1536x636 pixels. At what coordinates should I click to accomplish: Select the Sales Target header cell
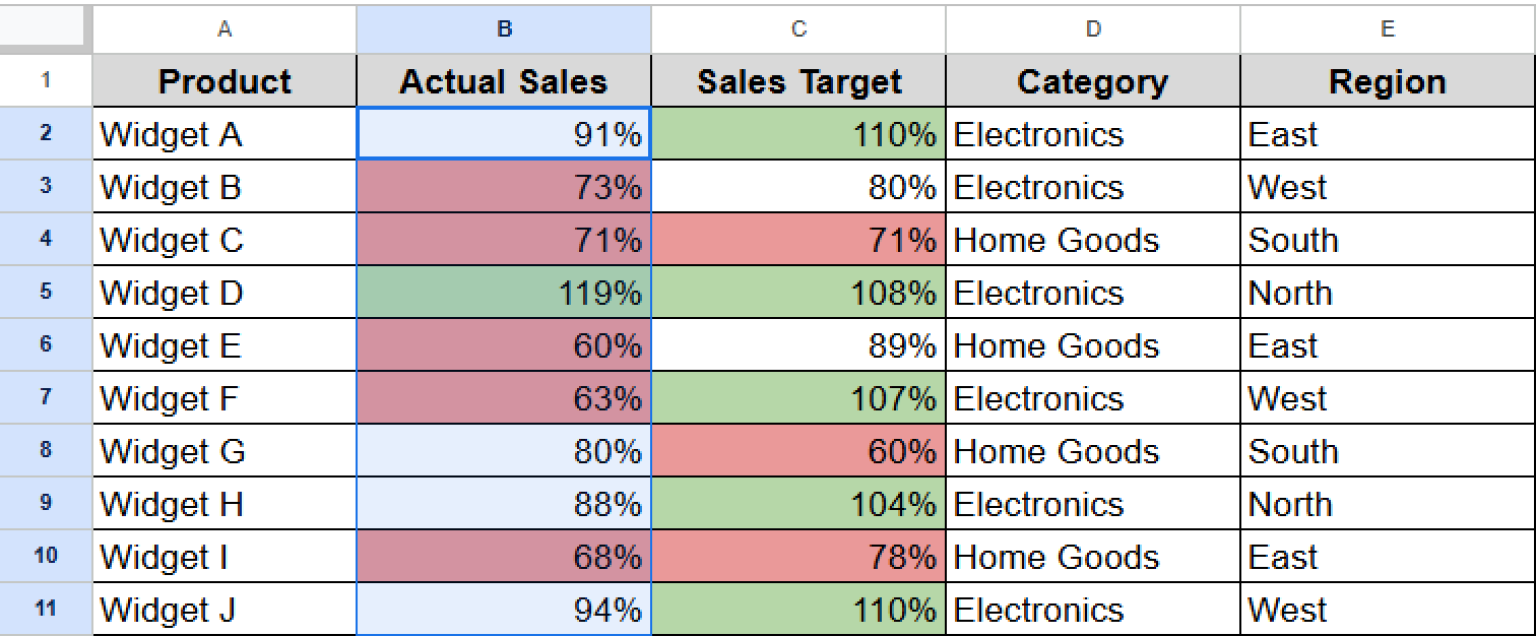tap(797, 81)
